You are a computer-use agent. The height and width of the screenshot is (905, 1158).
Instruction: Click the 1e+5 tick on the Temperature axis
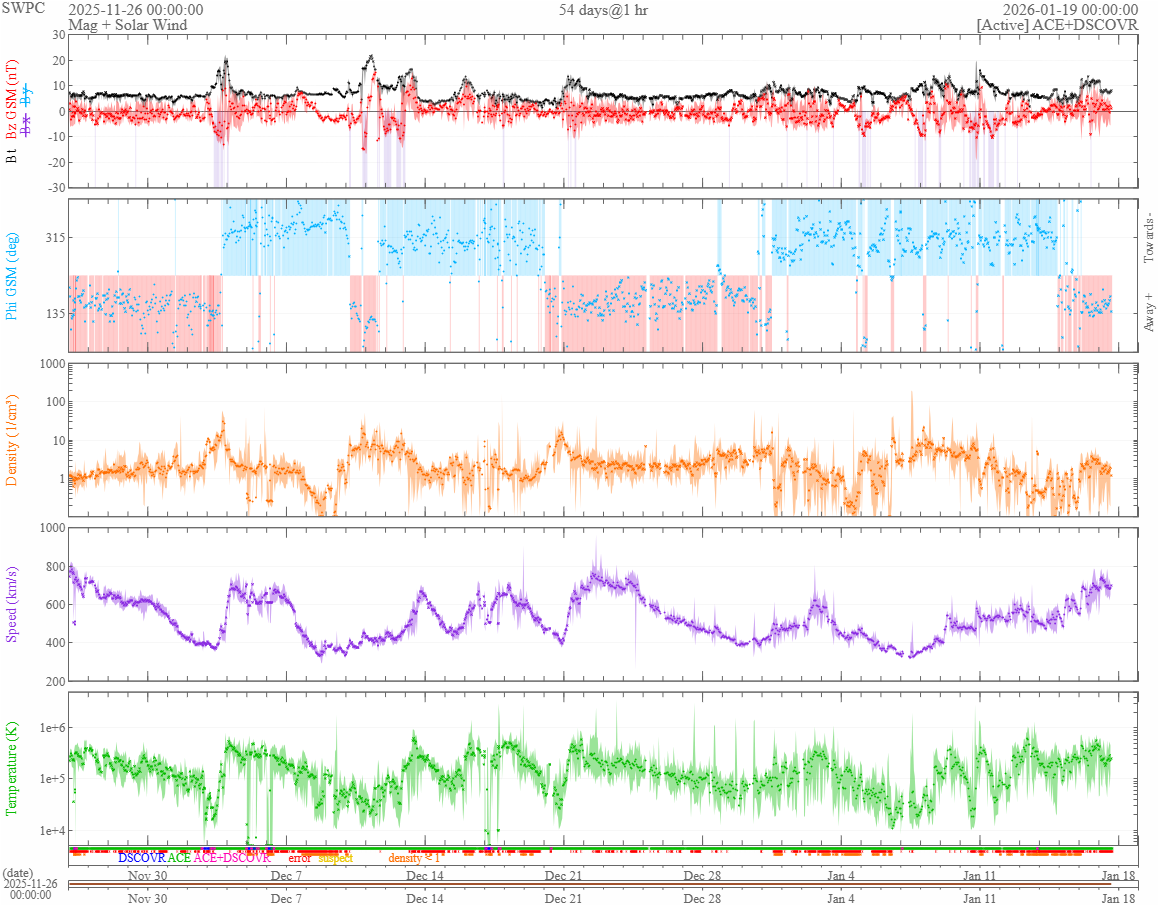click(x=52, y=779)
